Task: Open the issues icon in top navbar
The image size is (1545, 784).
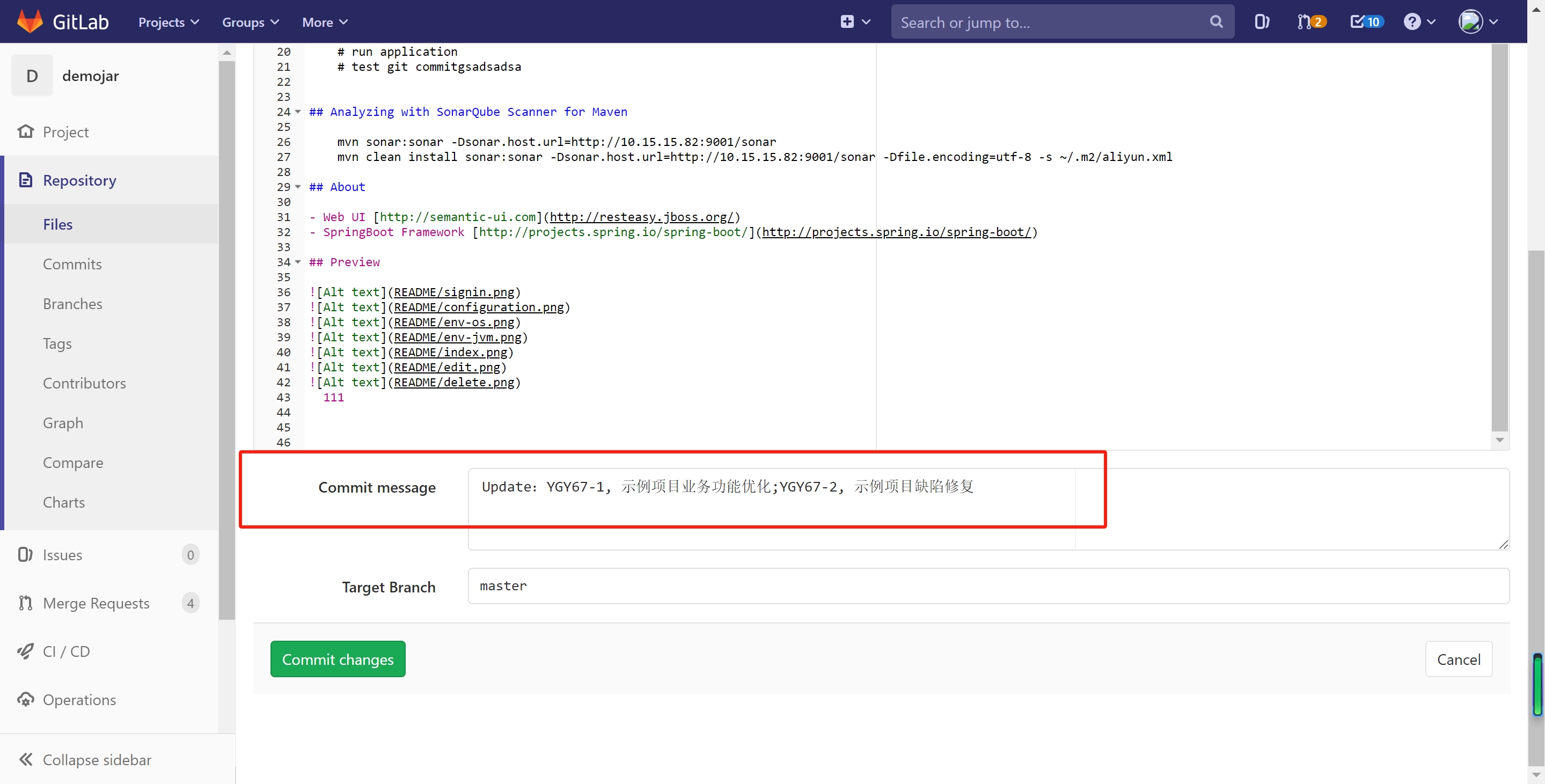Action: (1261, 21)
